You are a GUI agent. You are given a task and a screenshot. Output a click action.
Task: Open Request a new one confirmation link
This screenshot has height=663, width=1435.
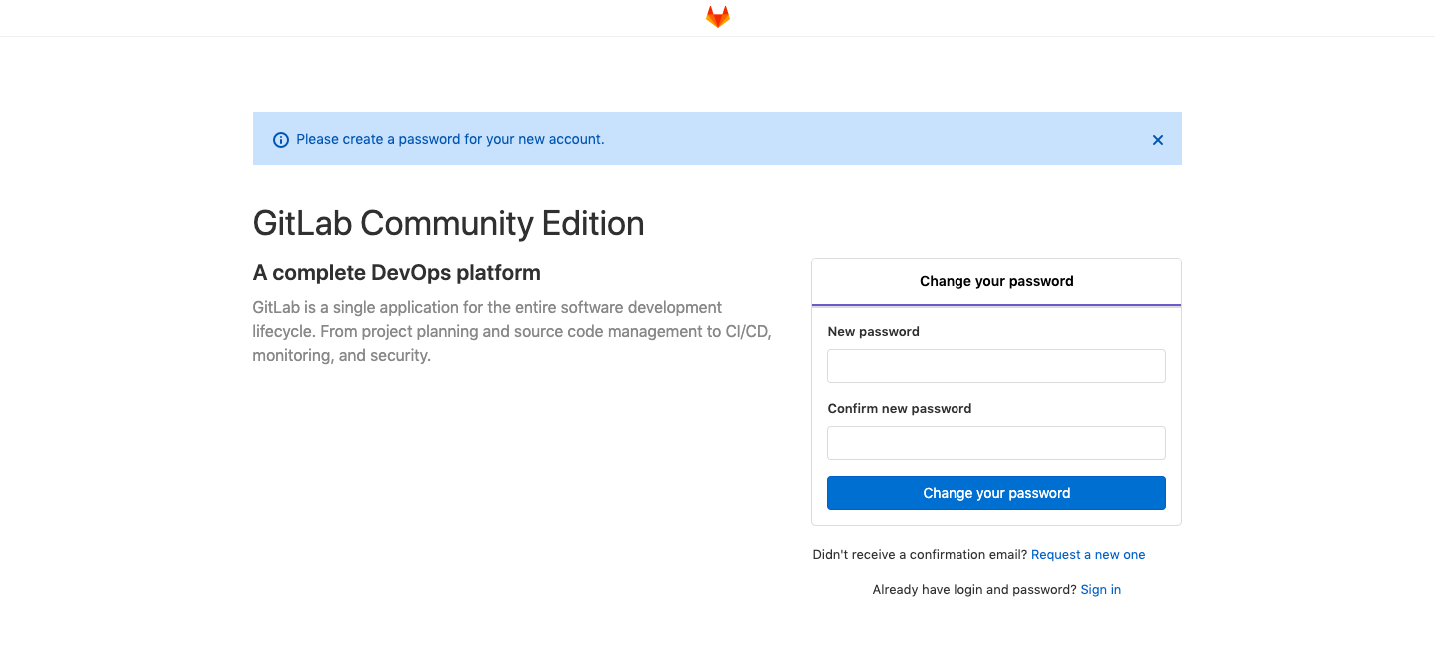coord(1088,554)
